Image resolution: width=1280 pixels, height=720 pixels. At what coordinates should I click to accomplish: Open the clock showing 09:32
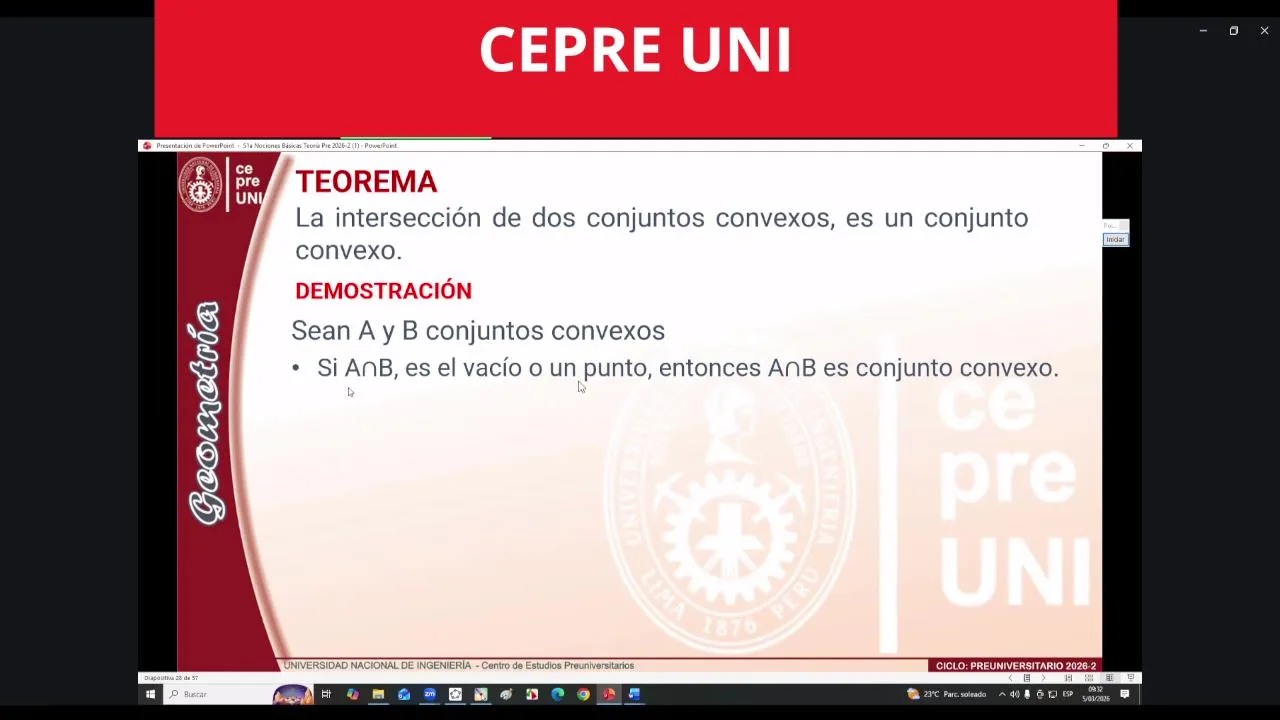pos(1096,694)
